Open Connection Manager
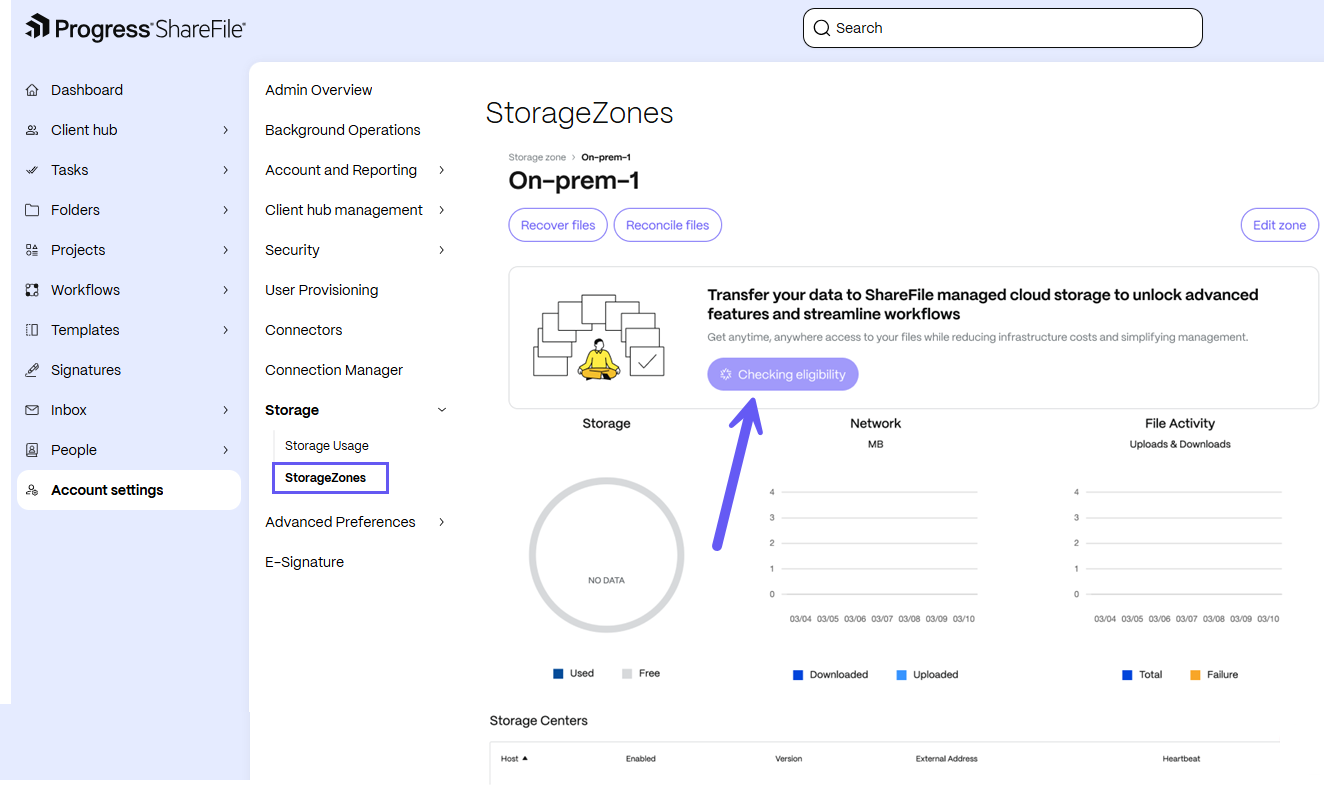This screenshot has height=798, width=1324. [333, 370]
